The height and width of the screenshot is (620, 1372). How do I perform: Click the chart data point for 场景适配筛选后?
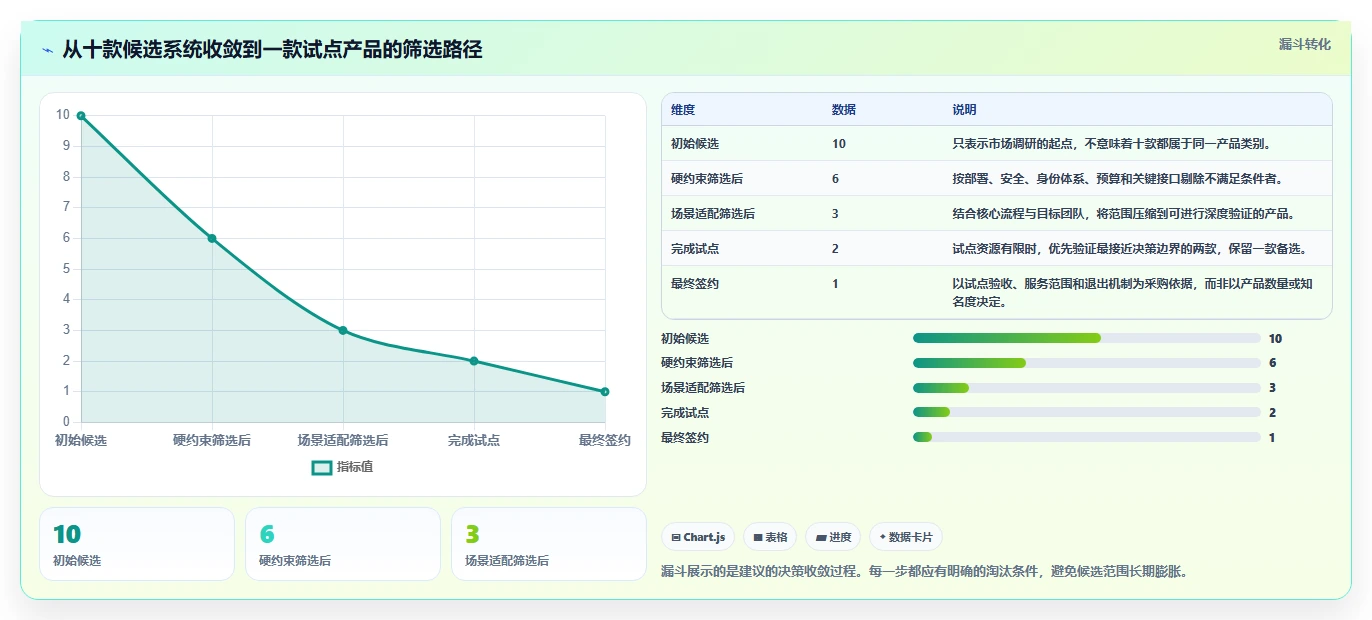[x=343, y=330]
